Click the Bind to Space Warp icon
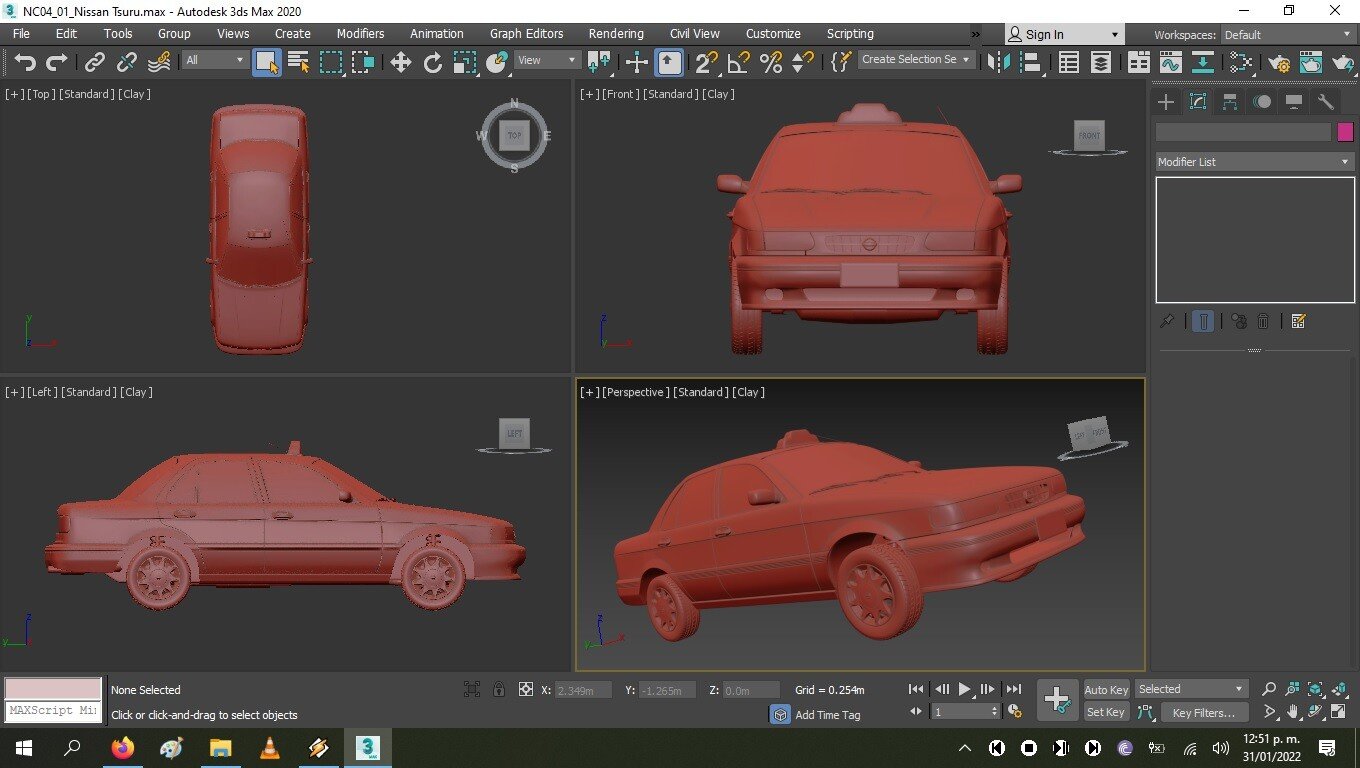The width and height of the screenshot is (1360, 768). pyautogui.click(x=159, y=62)
